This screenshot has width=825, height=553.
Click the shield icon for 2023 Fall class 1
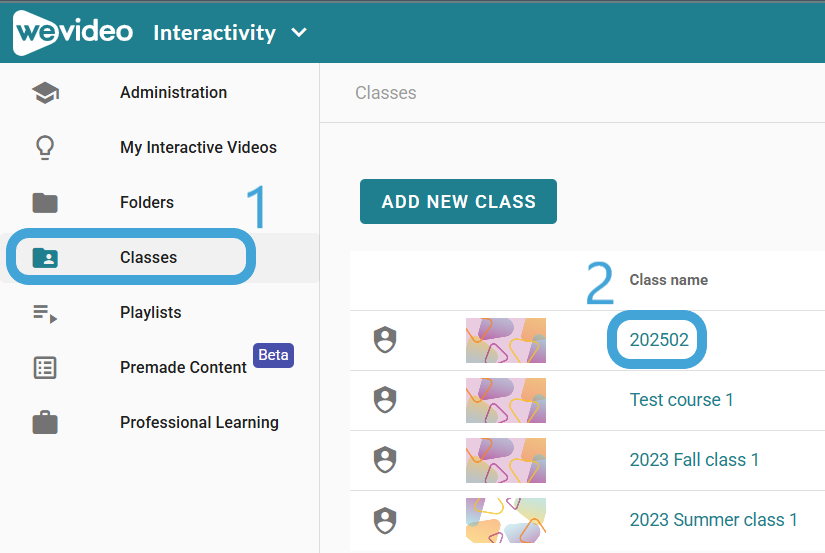[385, 460]
